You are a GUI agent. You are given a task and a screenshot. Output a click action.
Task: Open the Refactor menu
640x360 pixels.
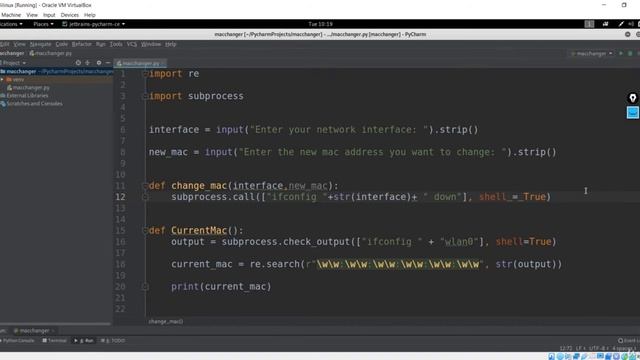pos(82,44)
